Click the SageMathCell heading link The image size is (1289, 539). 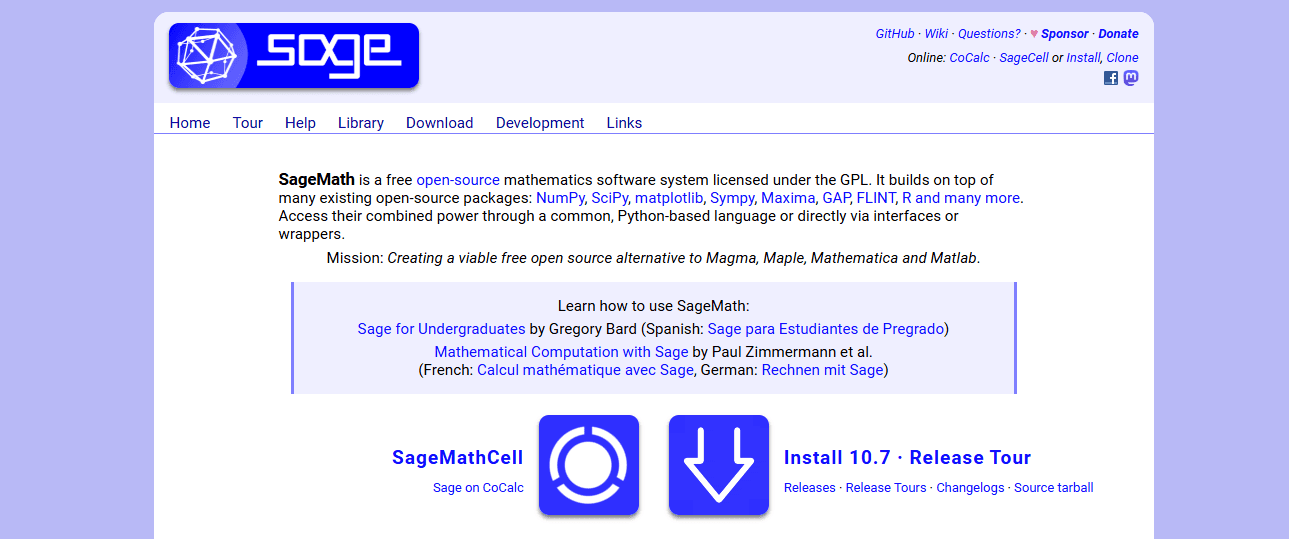458,458
